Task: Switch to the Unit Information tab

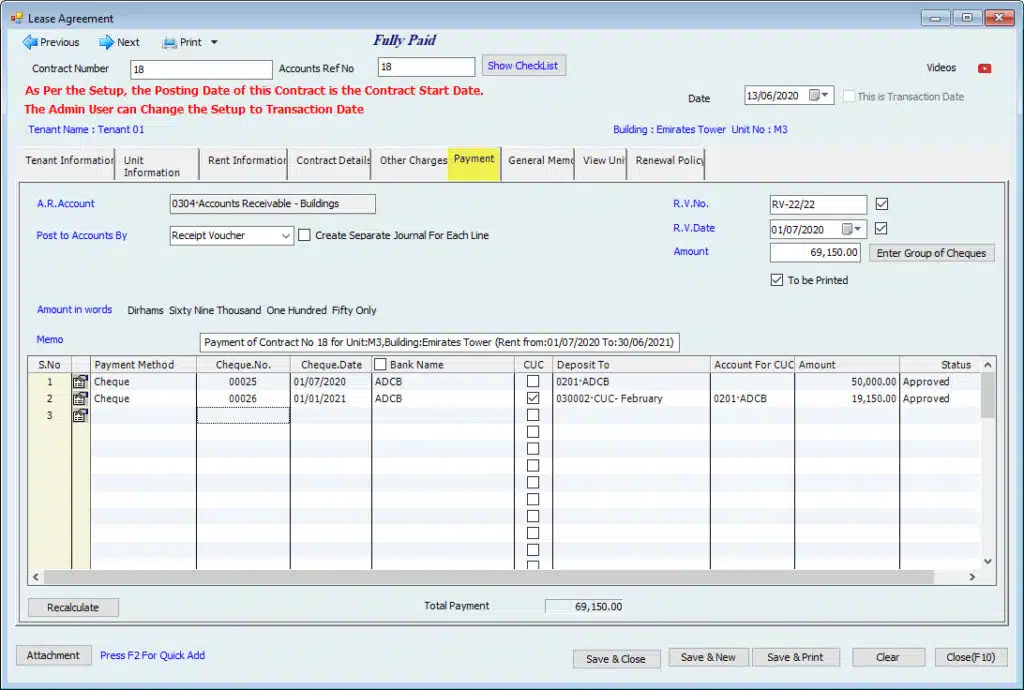Action: coord(157,166)
